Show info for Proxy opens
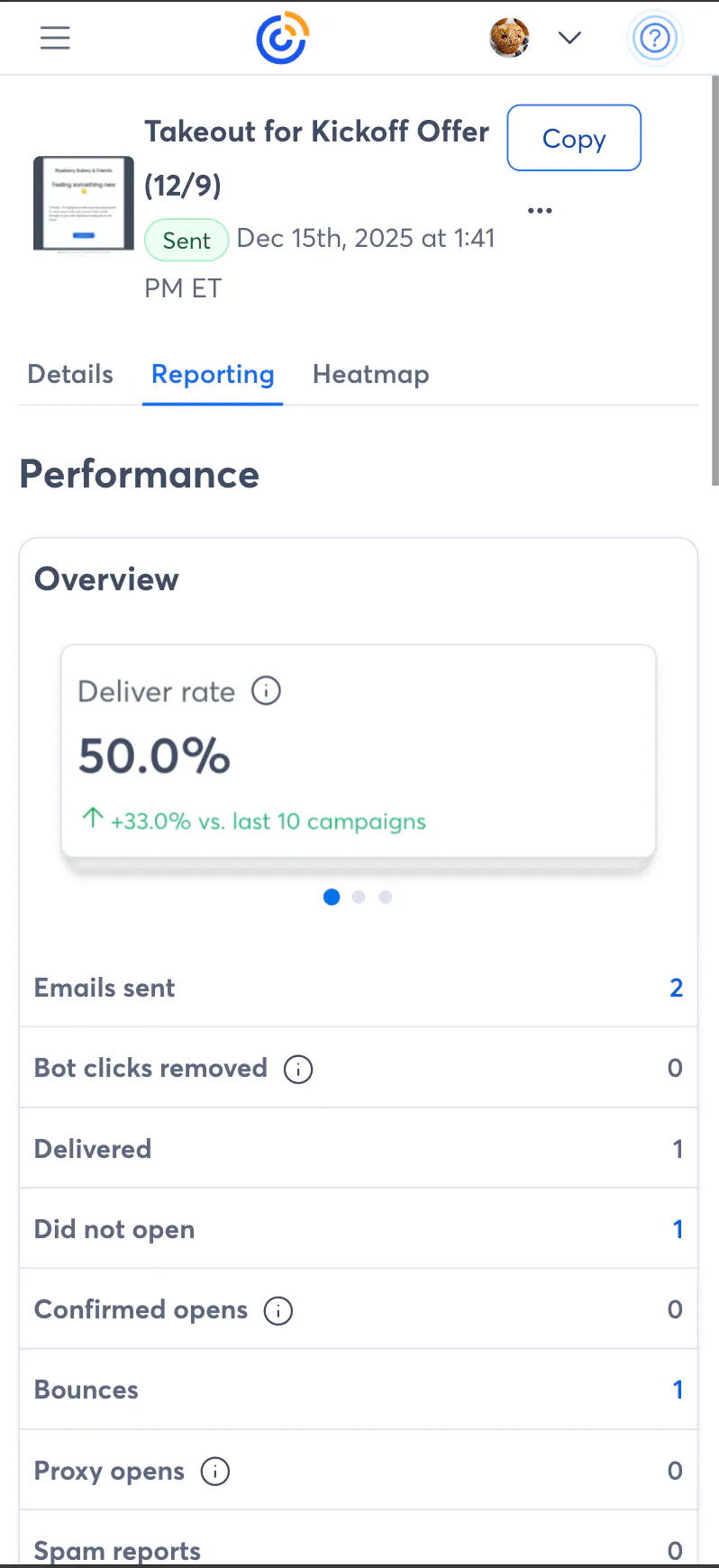 coord(214,1472)
